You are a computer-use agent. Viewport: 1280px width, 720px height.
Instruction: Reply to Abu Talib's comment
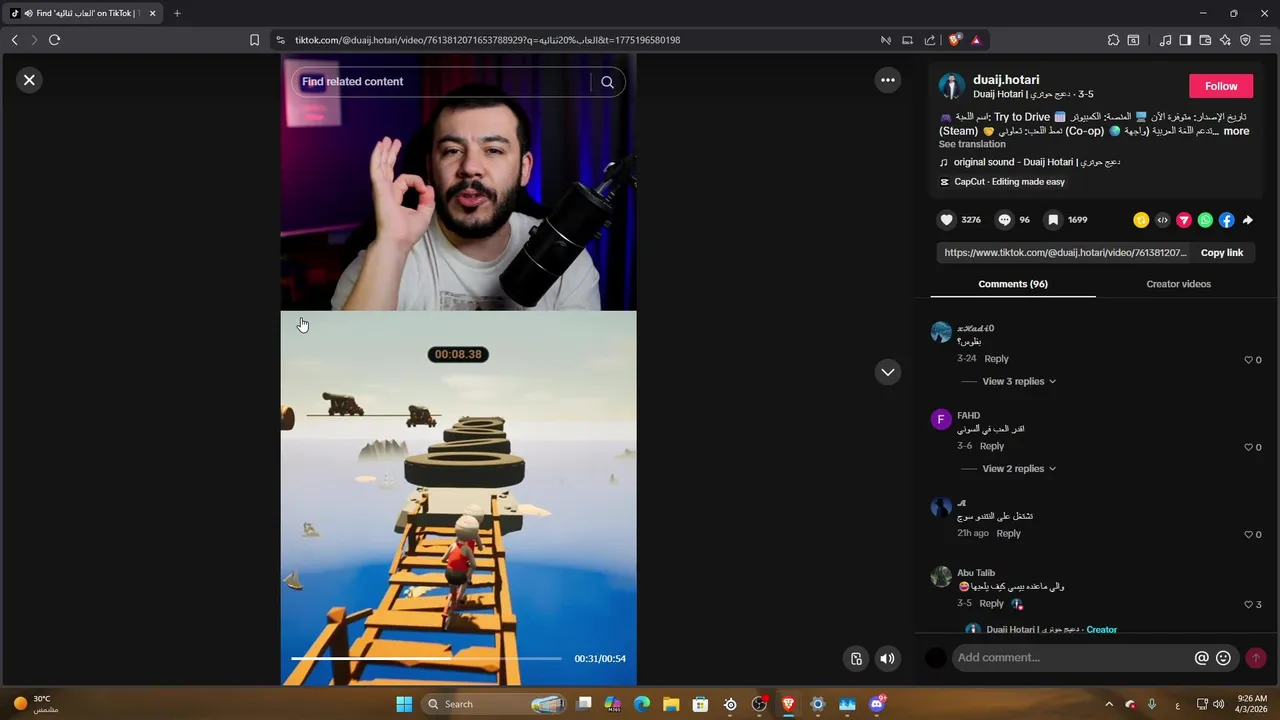click(x=992, y=604)
